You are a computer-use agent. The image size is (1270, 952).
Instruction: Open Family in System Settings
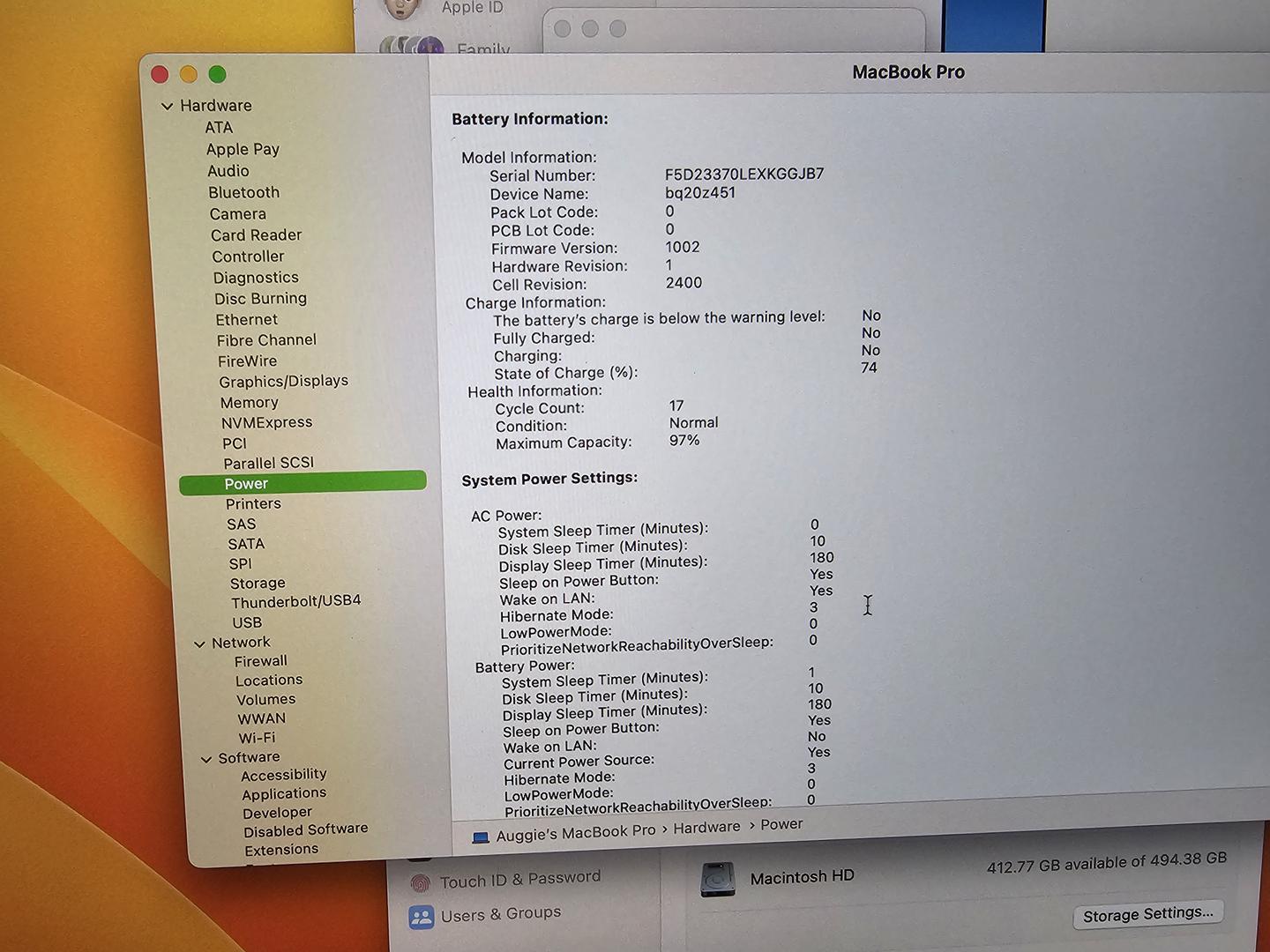(x=483, y=49)
